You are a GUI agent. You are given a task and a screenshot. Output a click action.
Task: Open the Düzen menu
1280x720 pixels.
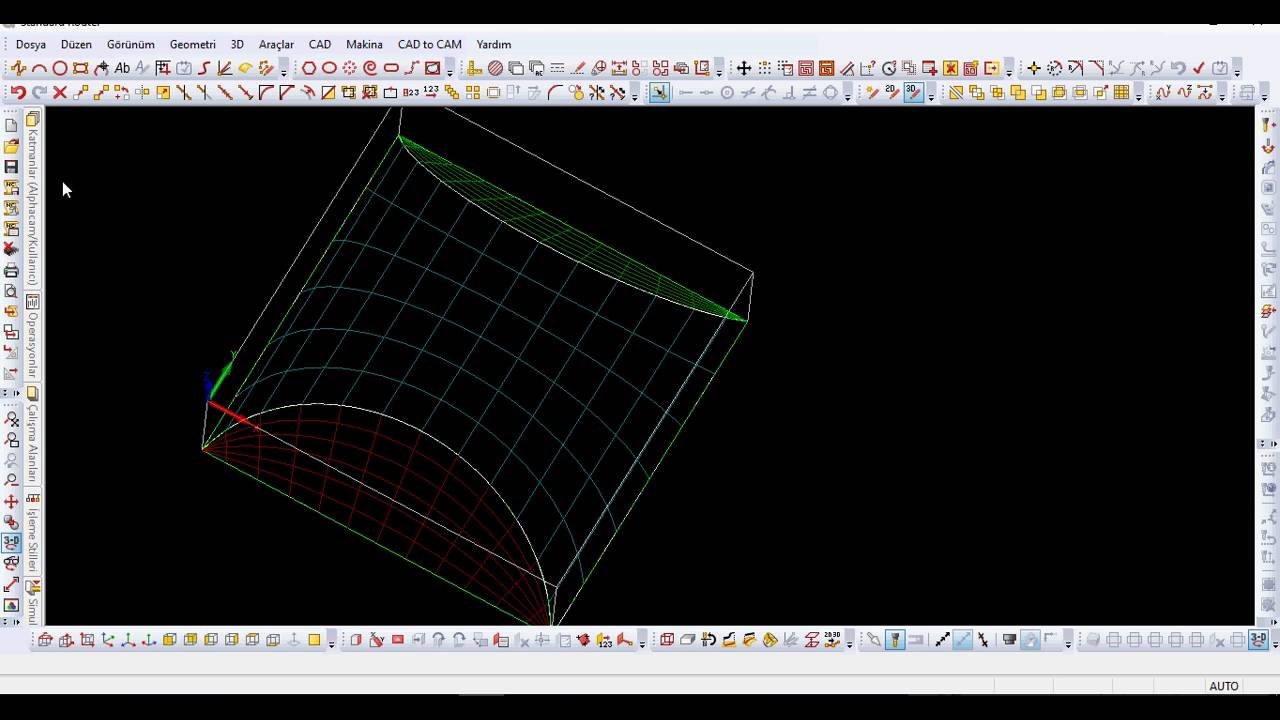pyautogui.click(x=76, y=44)
